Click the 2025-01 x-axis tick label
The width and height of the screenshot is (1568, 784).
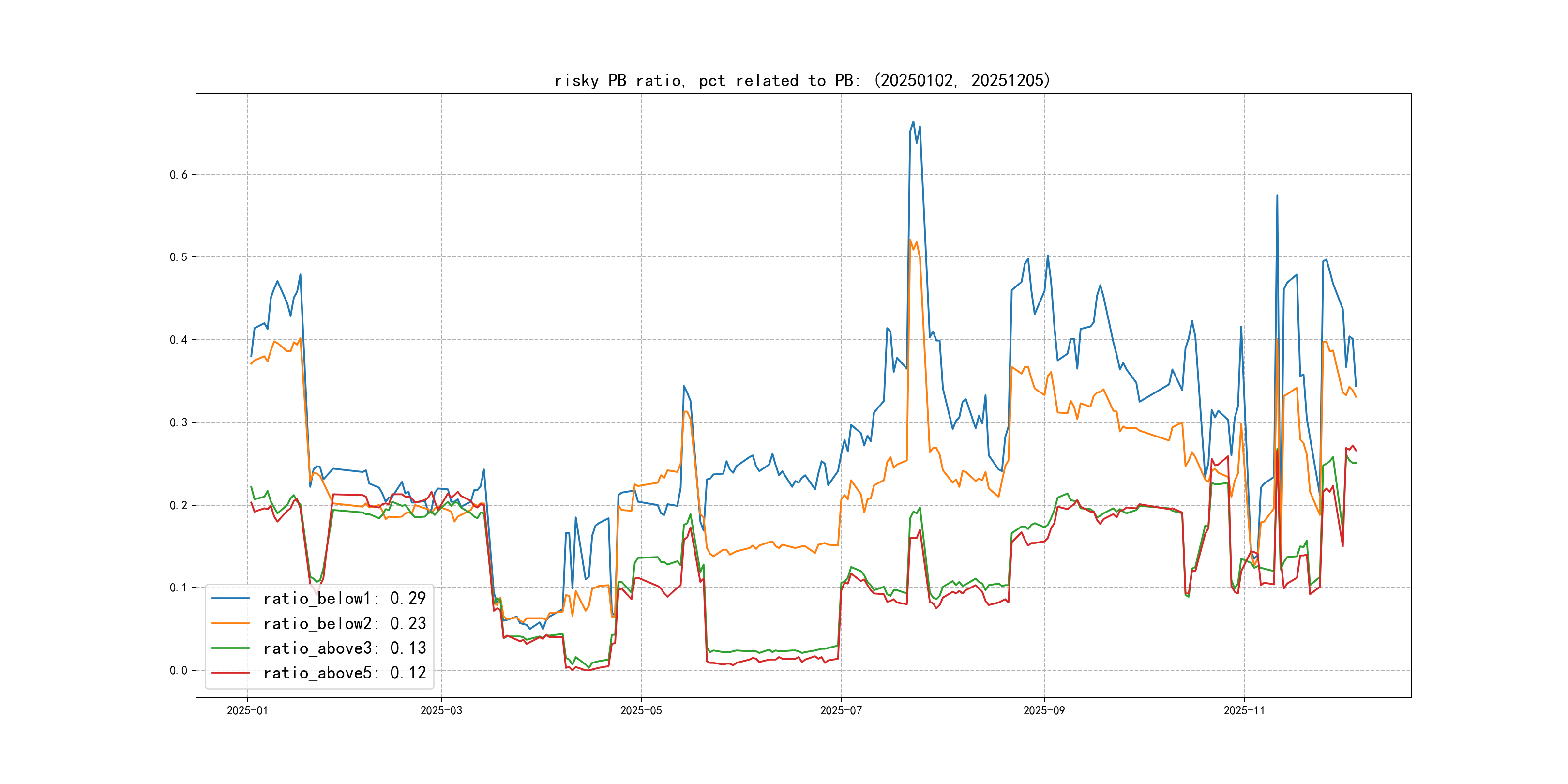pyautogui.click(x=247, y=710)
